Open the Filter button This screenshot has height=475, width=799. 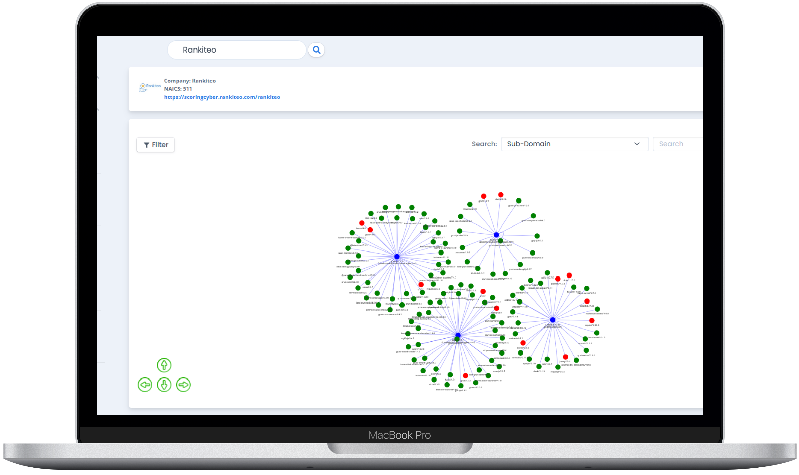[x=155, y=145]
